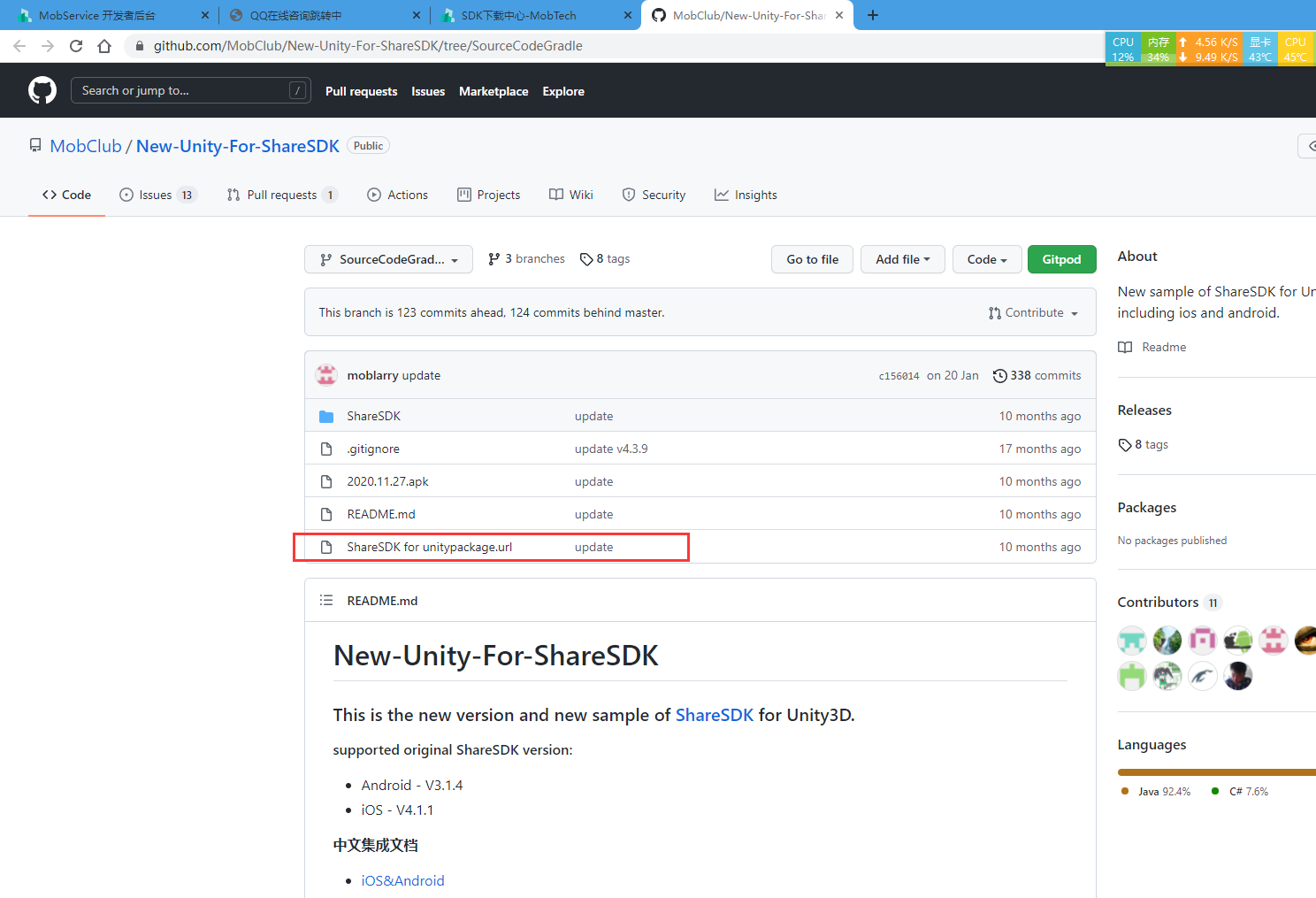Click Pull requests in top navigation

[x=361, y=91]
